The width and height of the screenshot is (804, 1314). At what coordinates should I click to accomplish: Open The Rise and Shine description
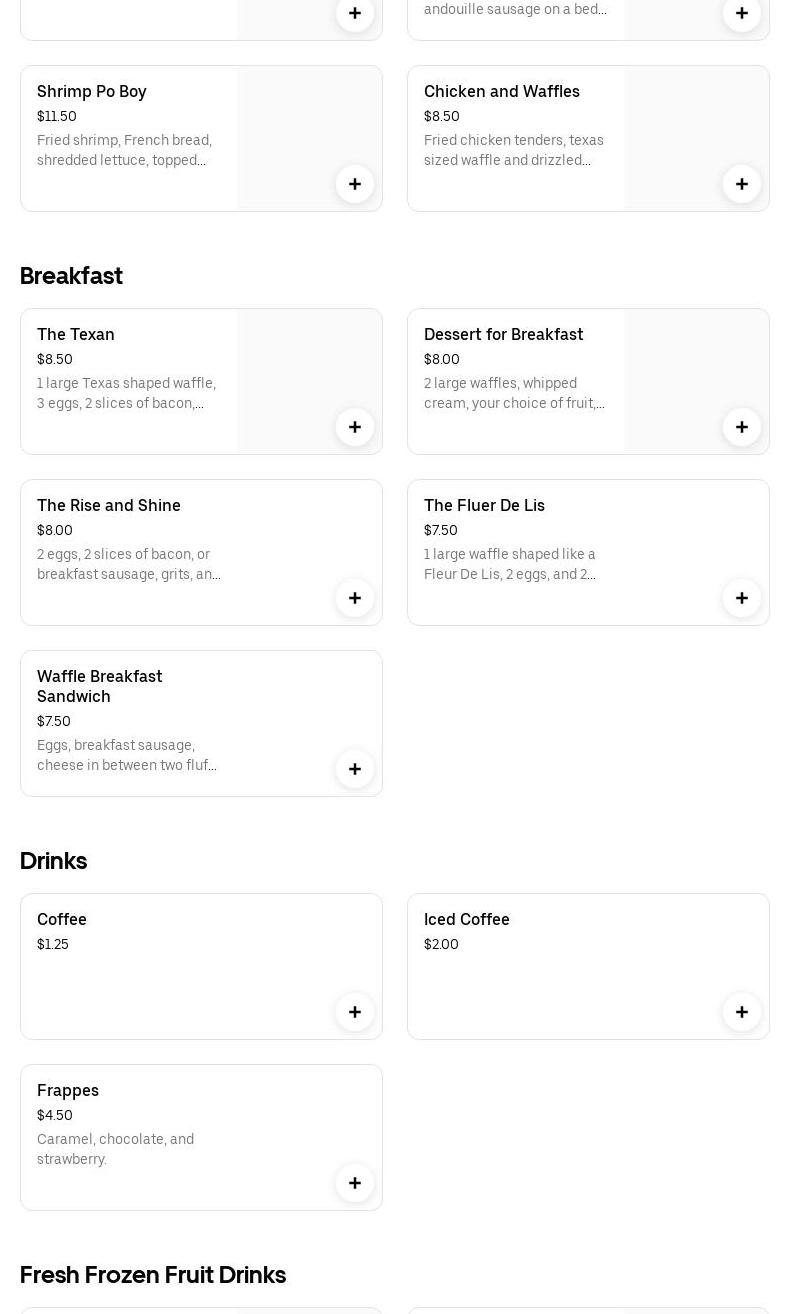(129, 564)
